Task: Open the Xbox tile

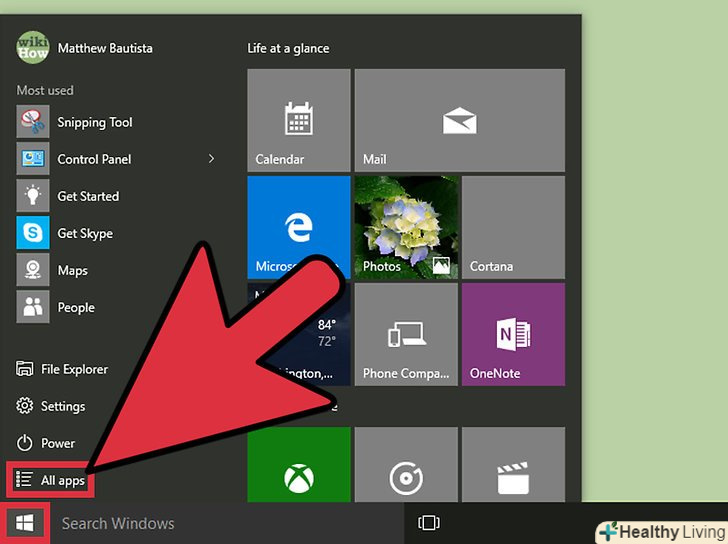Action: 299,465
